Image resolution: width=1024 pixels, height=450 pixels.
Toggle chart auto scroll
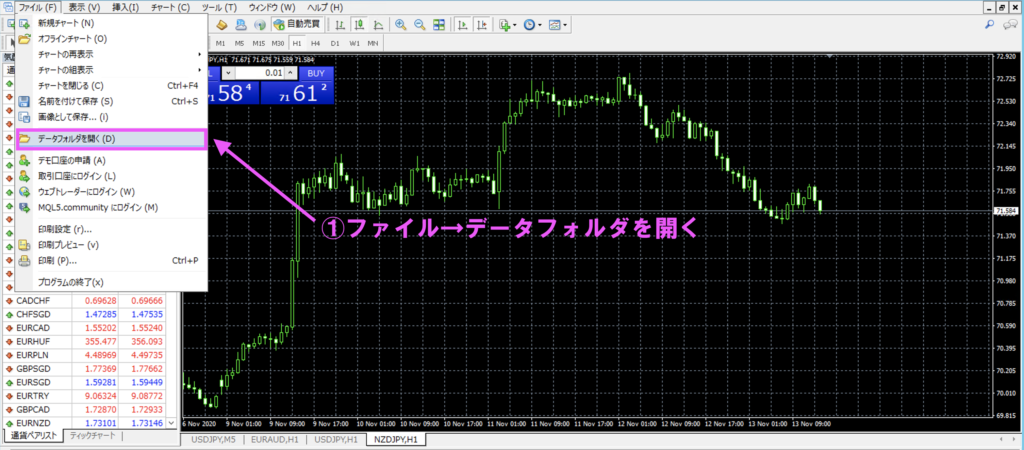point(462,25)
